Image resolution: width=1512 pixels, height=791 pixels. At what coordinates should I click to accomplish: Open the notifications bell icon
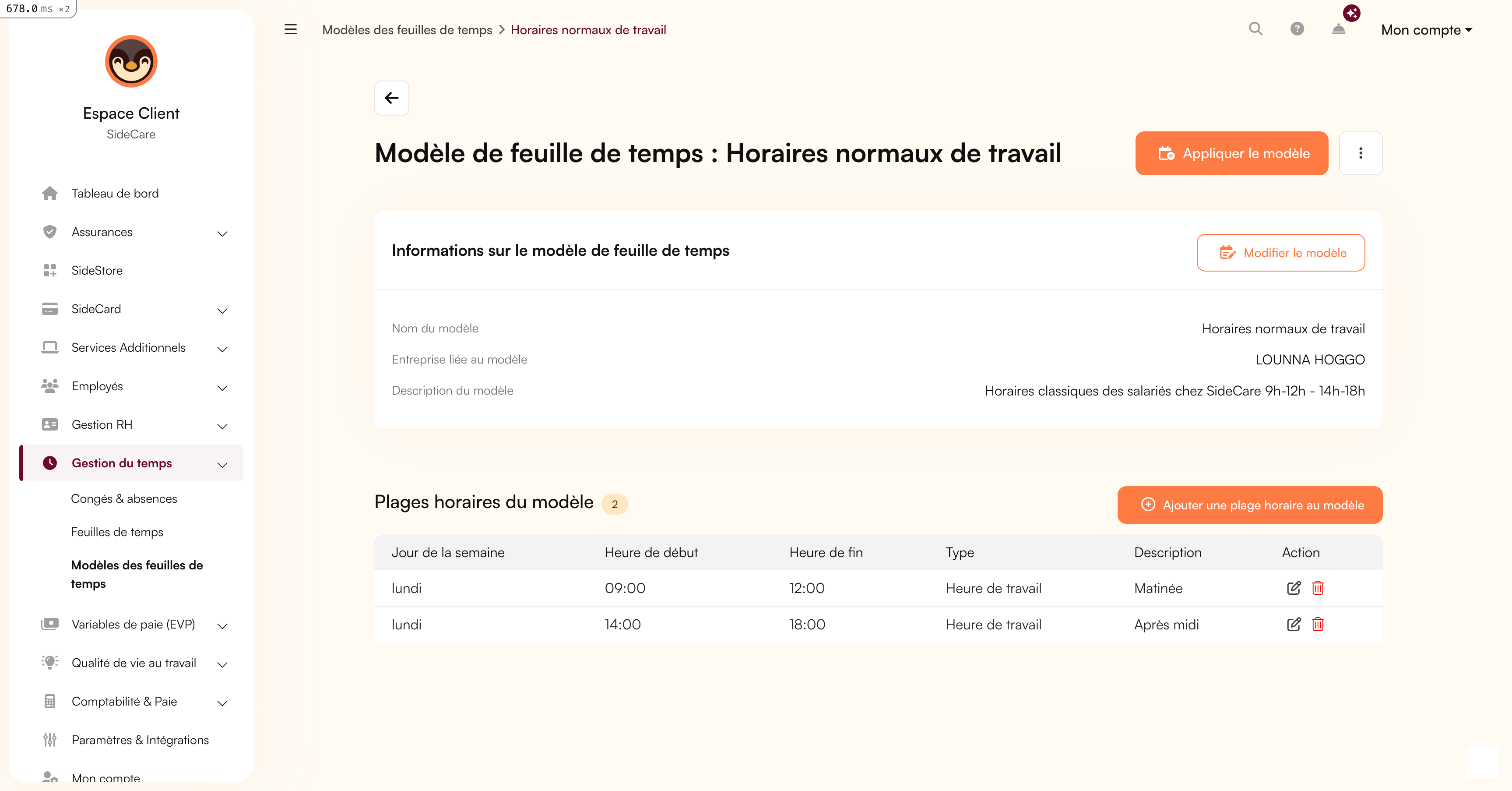click(1338, 29)
